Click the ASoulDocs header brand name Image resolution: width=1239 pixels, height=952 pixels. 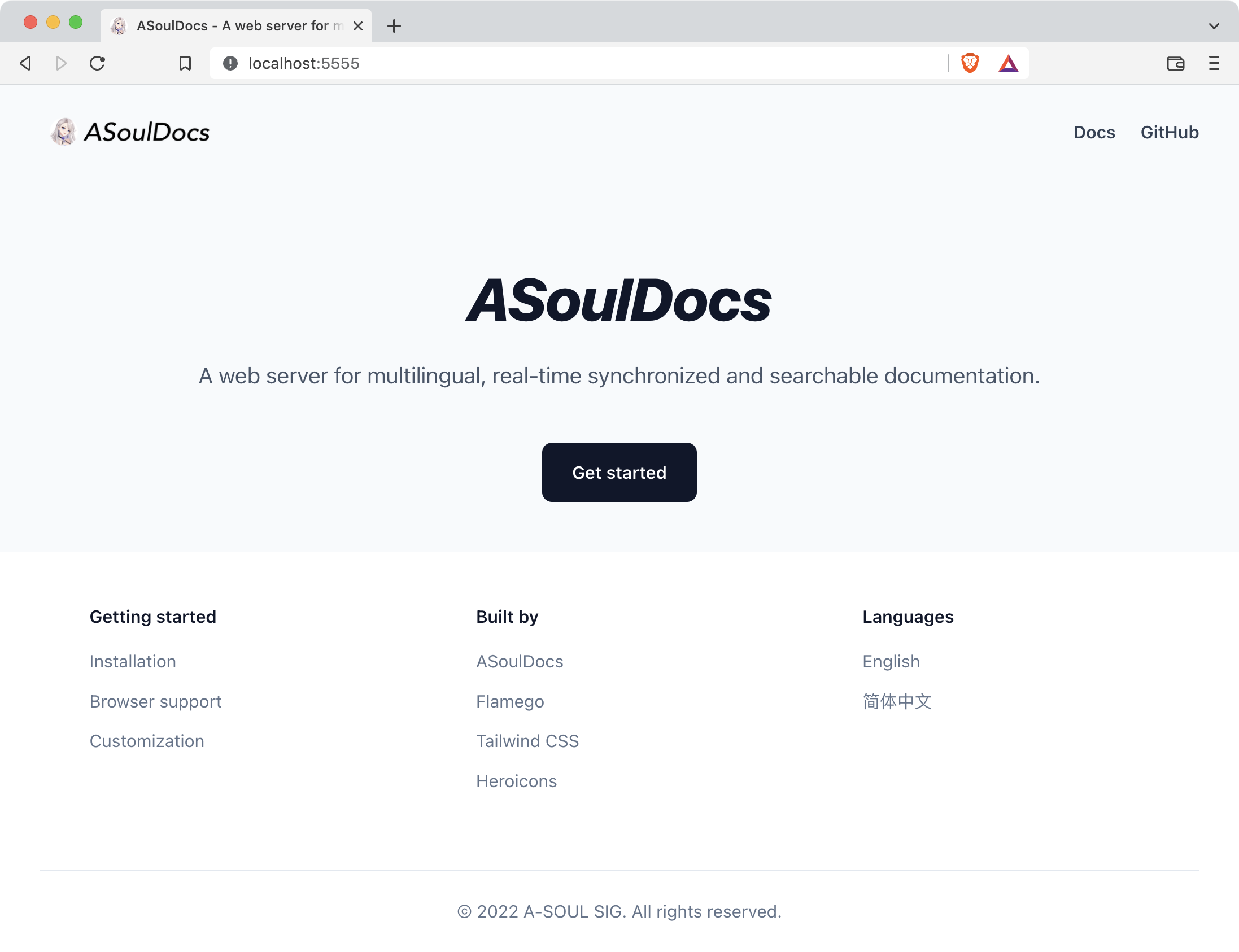coord(147,132)
